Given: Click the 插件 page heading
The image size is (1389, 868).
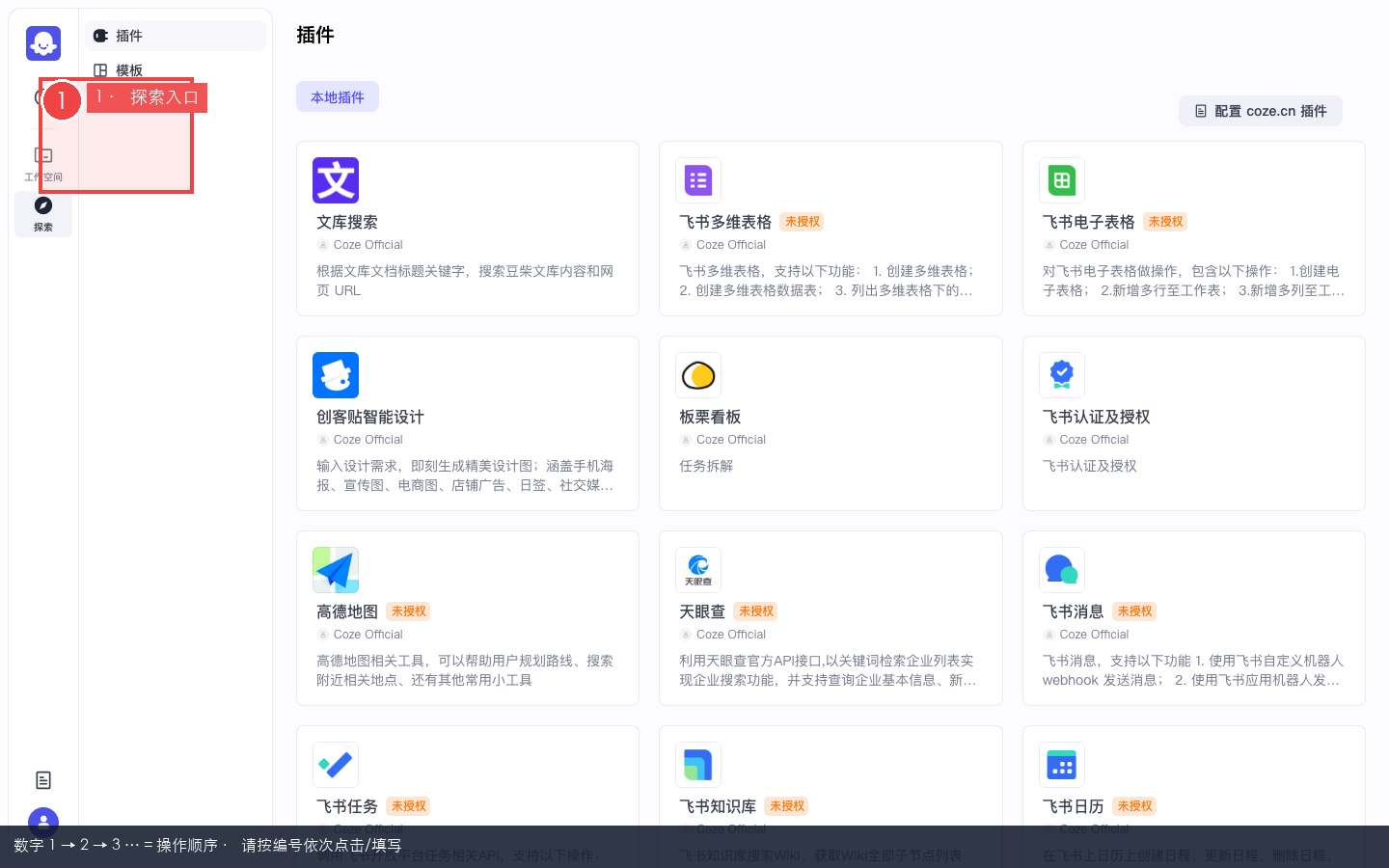Looking at the screenshot, I should click(x=315, y=35).
